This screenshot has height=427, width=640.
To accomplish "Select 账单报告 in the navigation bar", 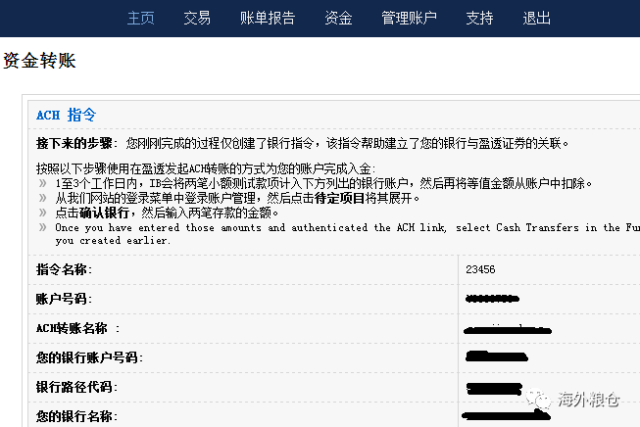I will pyautogui.click(x=267, y=18).
